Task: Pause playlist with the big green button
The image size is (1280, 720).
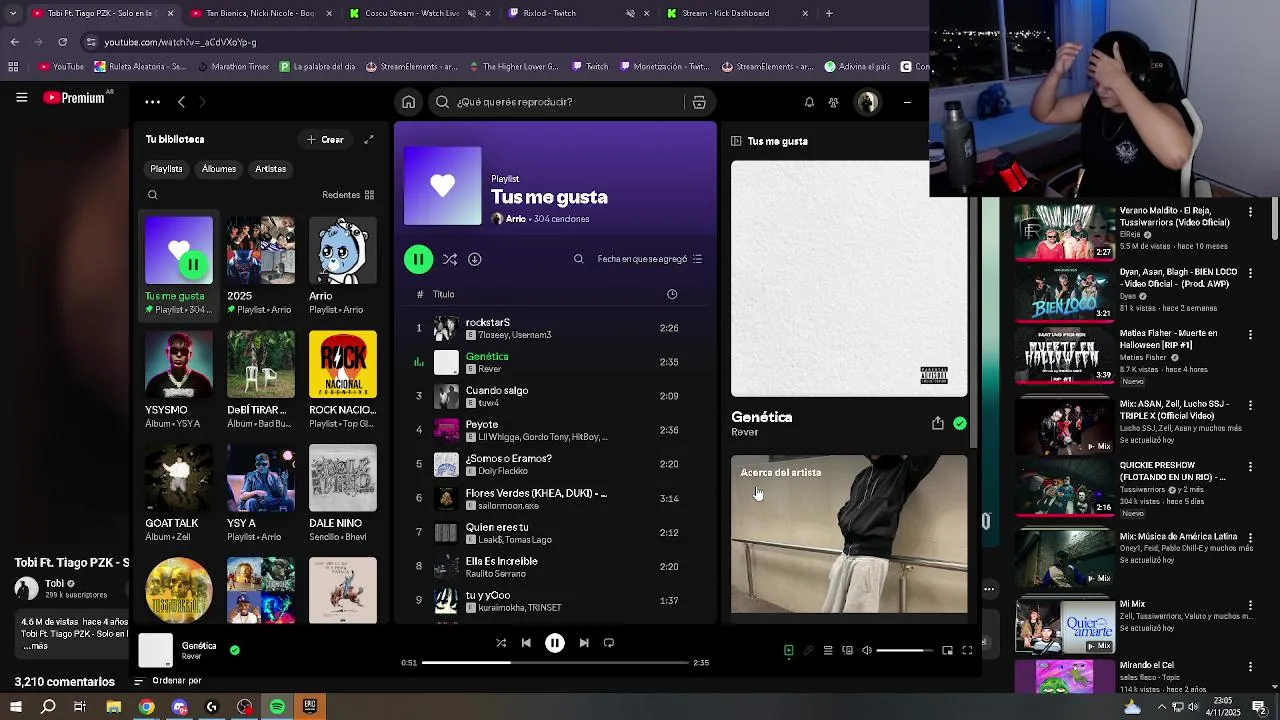Action: click(418, 259)
